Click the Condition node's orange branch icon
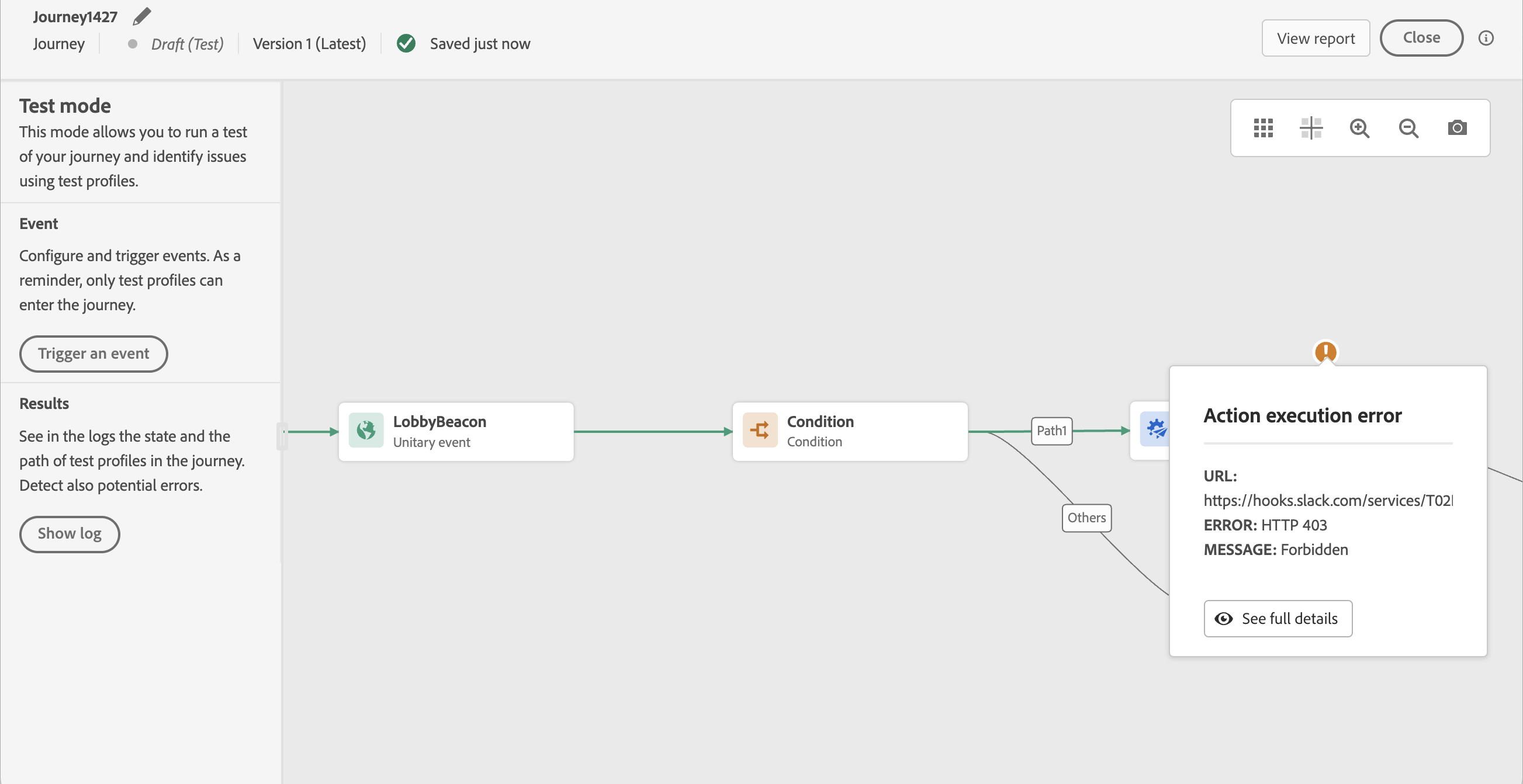1523x784 pixels. [760, 430]
